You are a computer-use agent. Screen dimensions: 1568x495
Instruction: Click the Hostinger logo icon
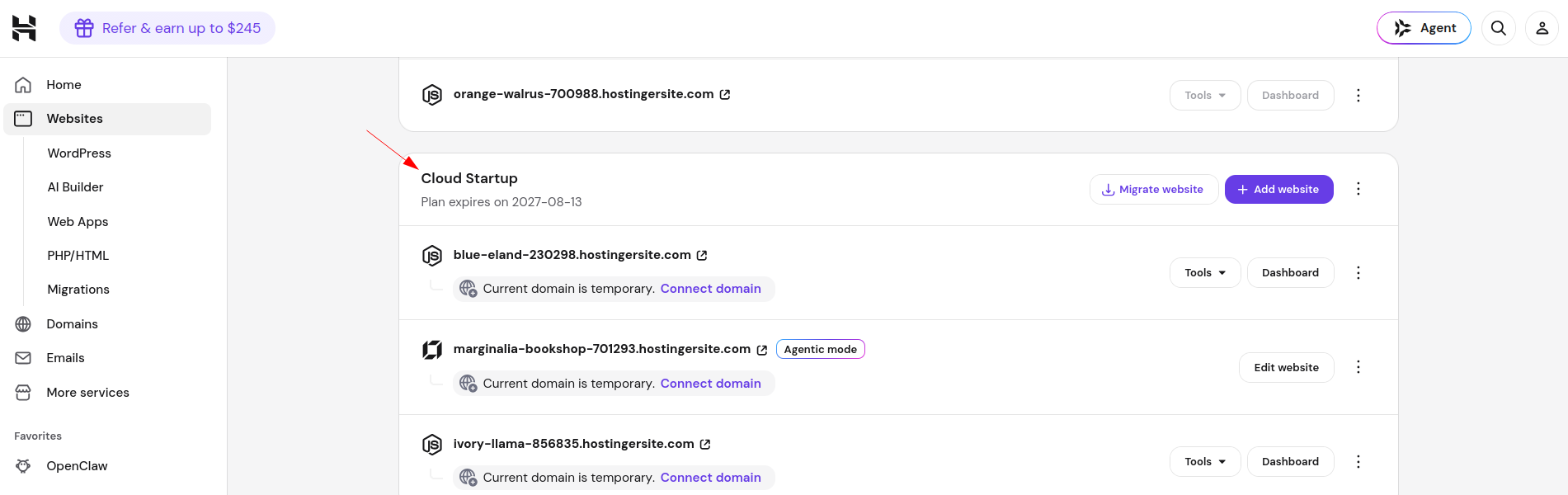(24, 28)
